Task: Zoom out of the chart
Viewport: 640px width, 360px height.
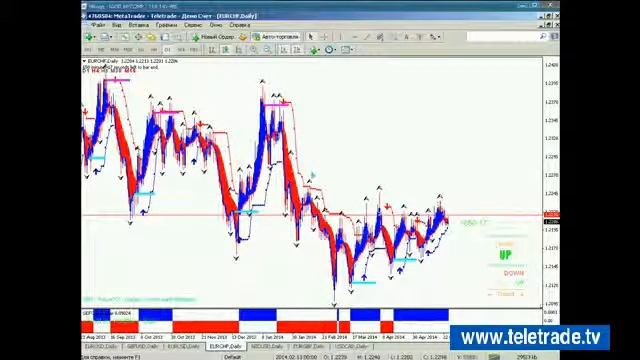Action: tap(267, 49)
